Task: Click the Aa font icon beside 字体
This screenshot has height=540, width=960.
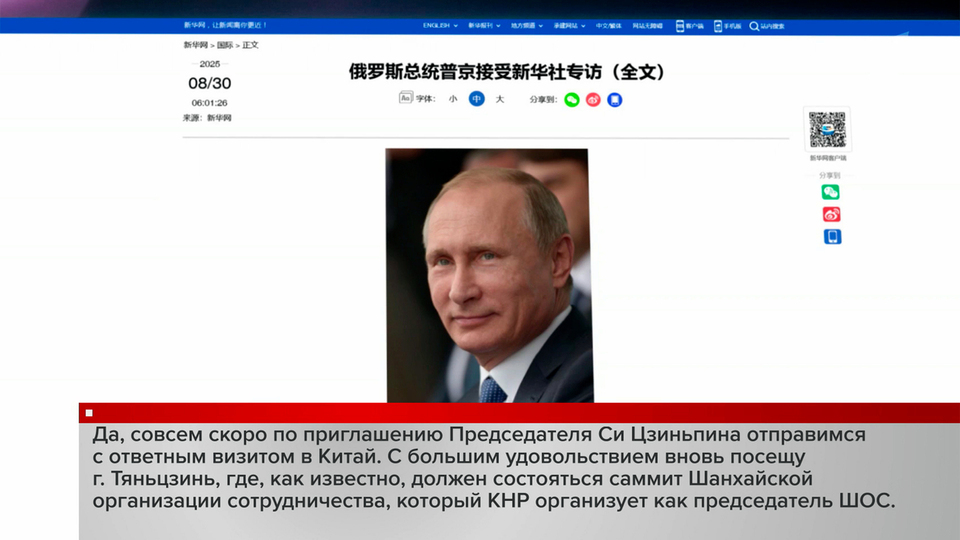Action: coord(405,98)
